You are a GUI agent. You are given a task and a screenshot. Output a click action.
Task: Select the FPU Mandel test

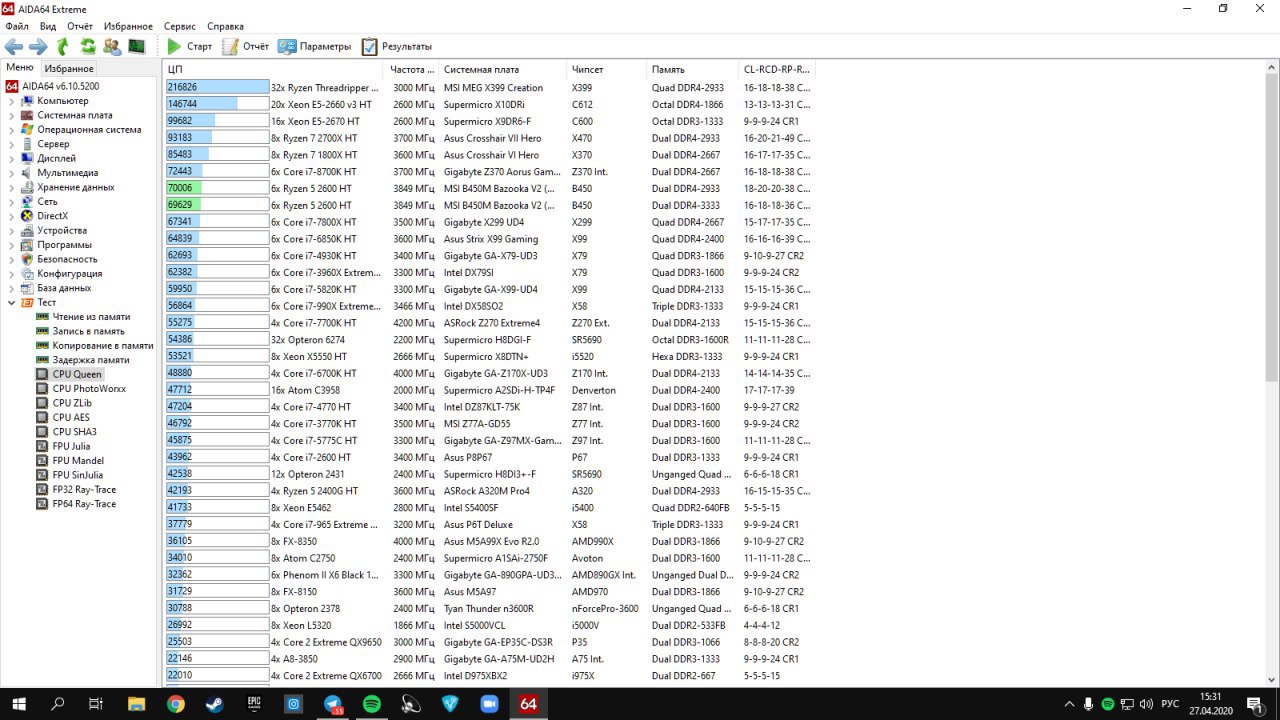tap(78, 461)
